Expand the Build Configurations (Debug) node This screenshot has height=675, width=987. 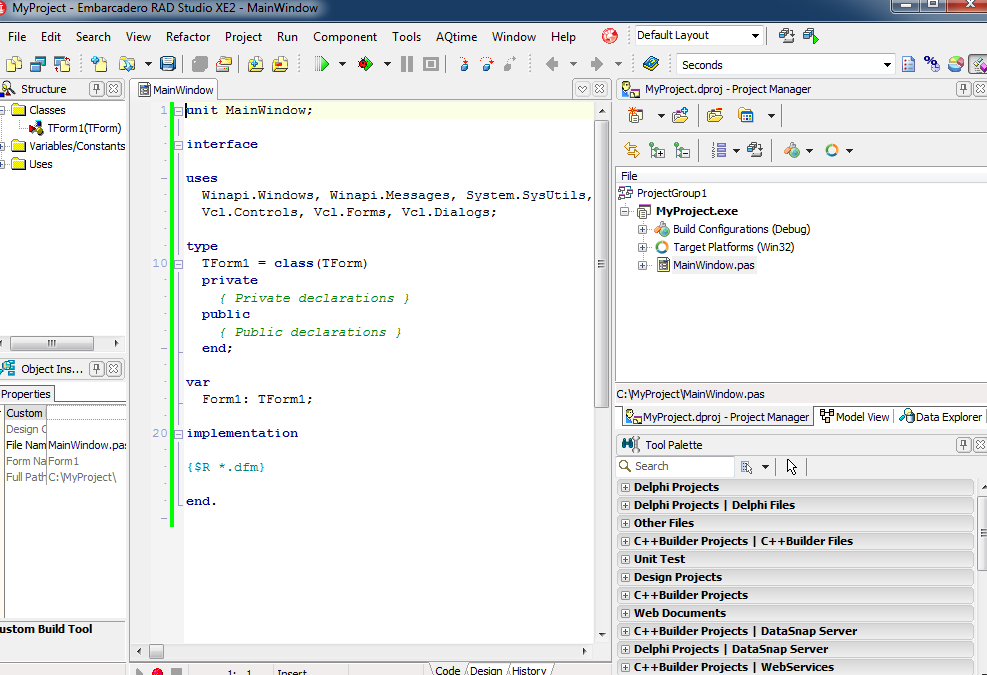pos(643,229)
